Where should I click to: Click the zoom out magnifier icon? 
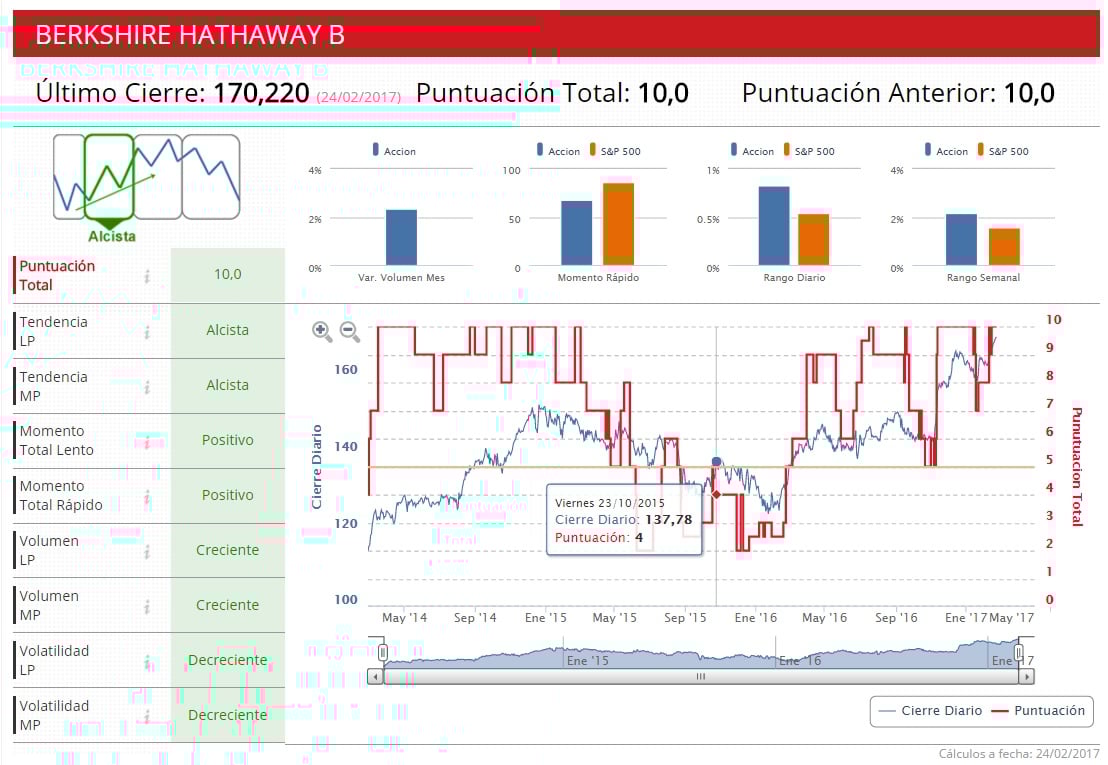(350, 331)
